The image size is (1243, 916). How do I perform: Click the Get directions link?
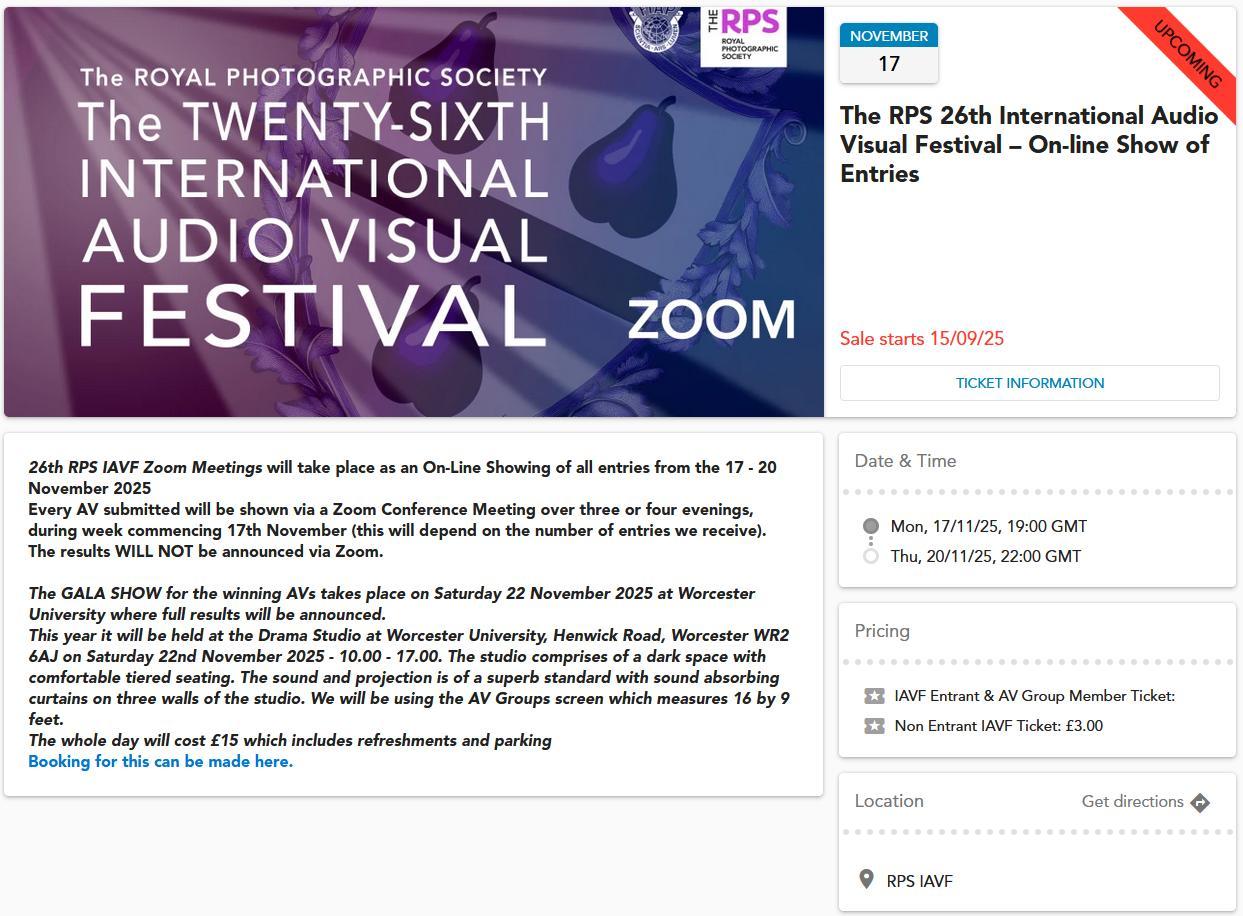[x=1132, y=801]
